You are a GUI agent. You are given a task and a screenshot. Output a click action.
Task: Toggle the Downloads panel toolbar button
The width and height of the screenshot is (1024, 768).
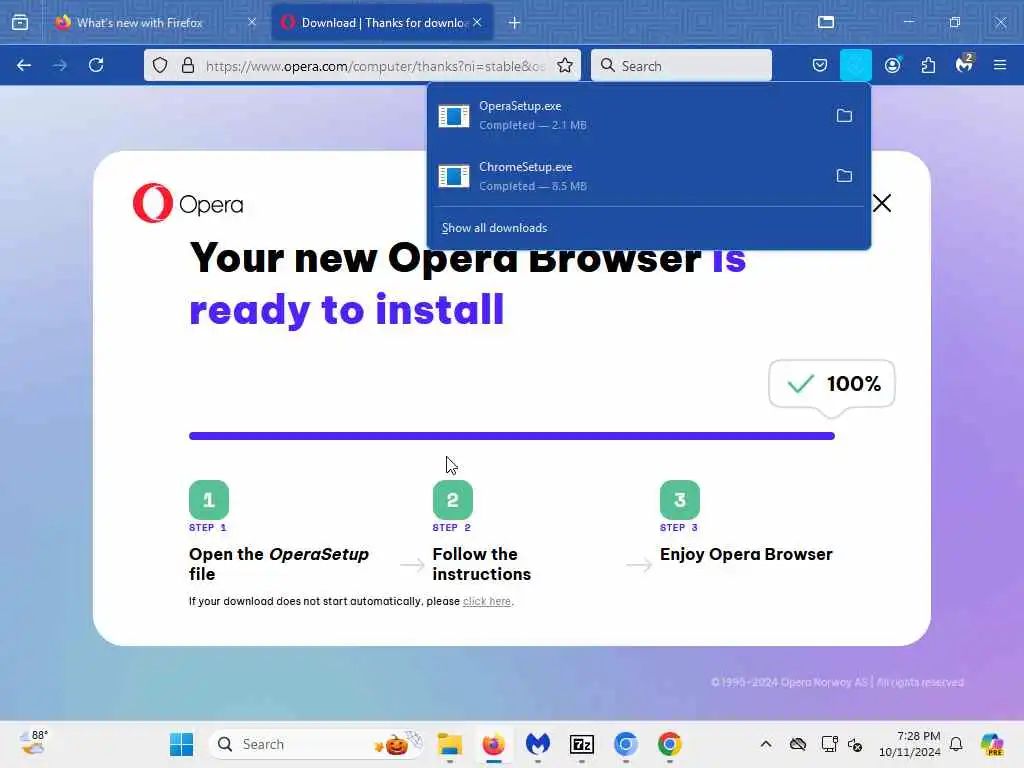click(x=856, y=65)
